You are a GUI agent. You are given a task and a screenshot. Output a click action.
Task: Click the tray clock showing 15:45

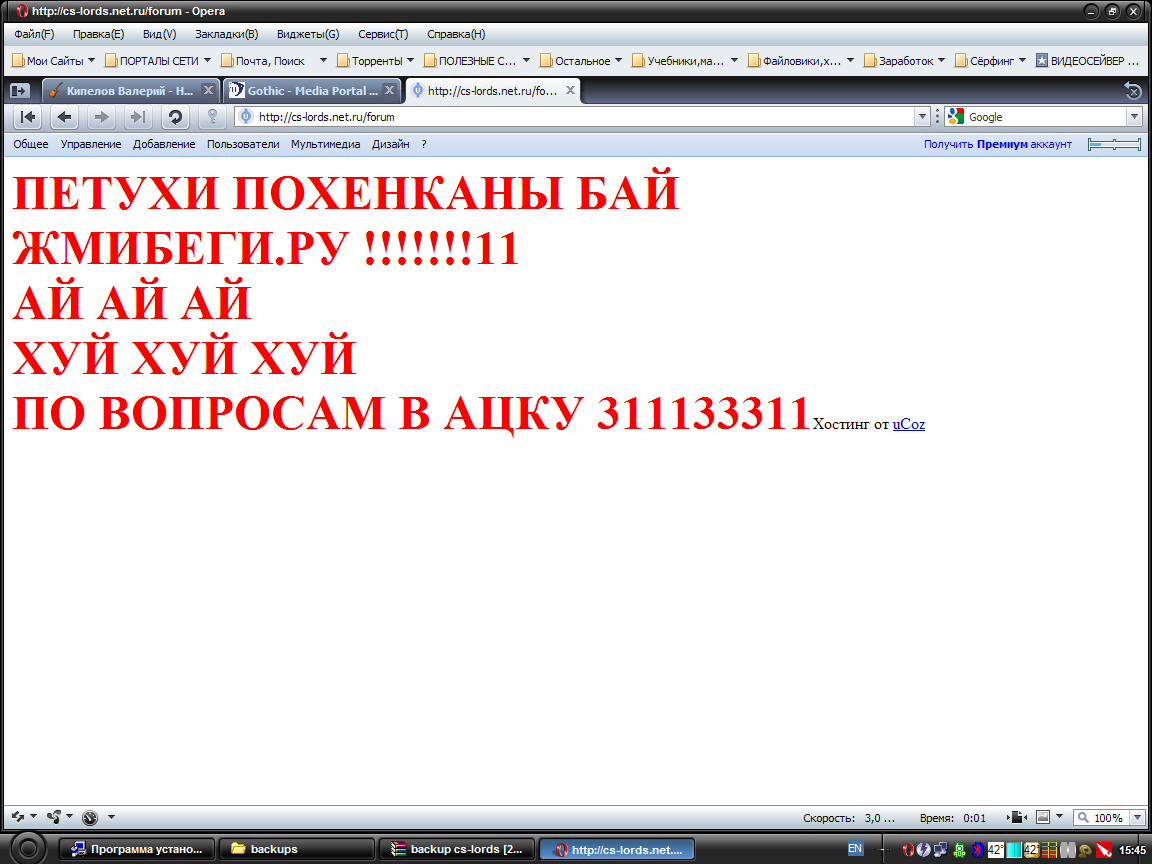(x=1132, y=850)
